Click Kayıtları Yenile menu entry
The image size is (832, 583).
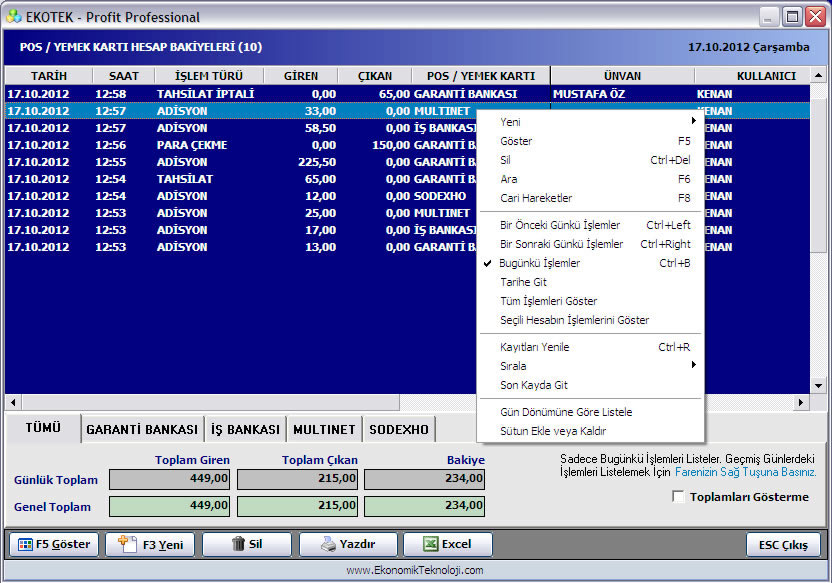click(592, 347)
